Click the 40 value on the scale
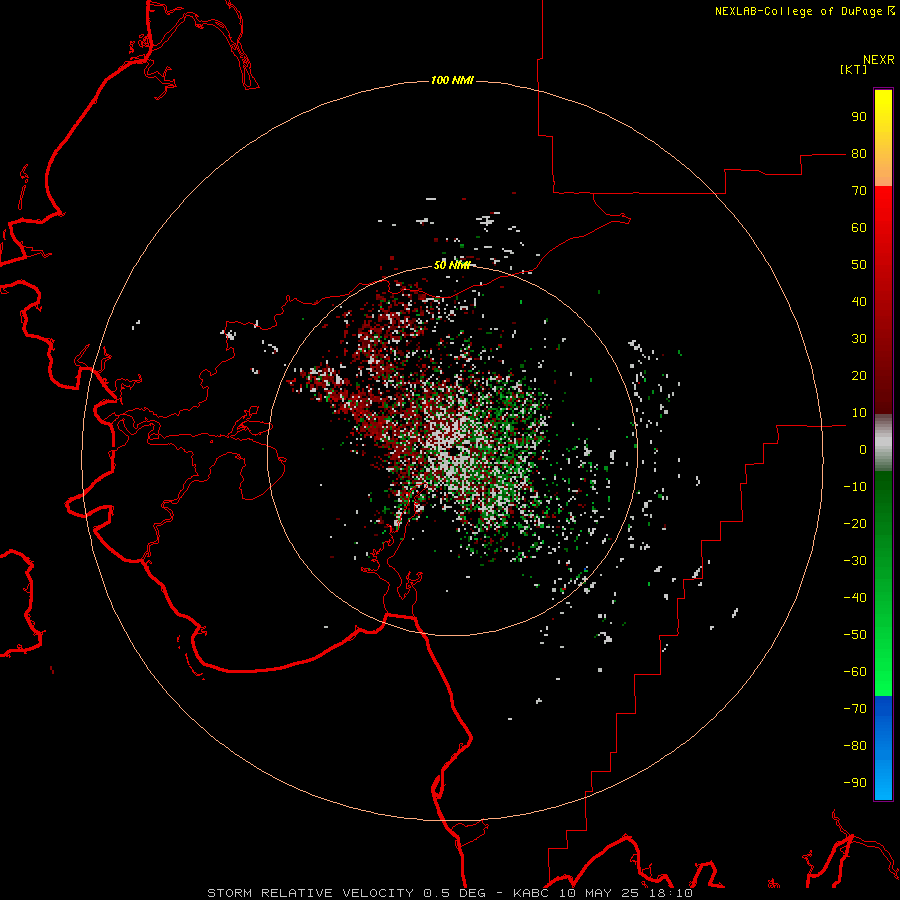 pyautogui.click(x=859, y=302)
